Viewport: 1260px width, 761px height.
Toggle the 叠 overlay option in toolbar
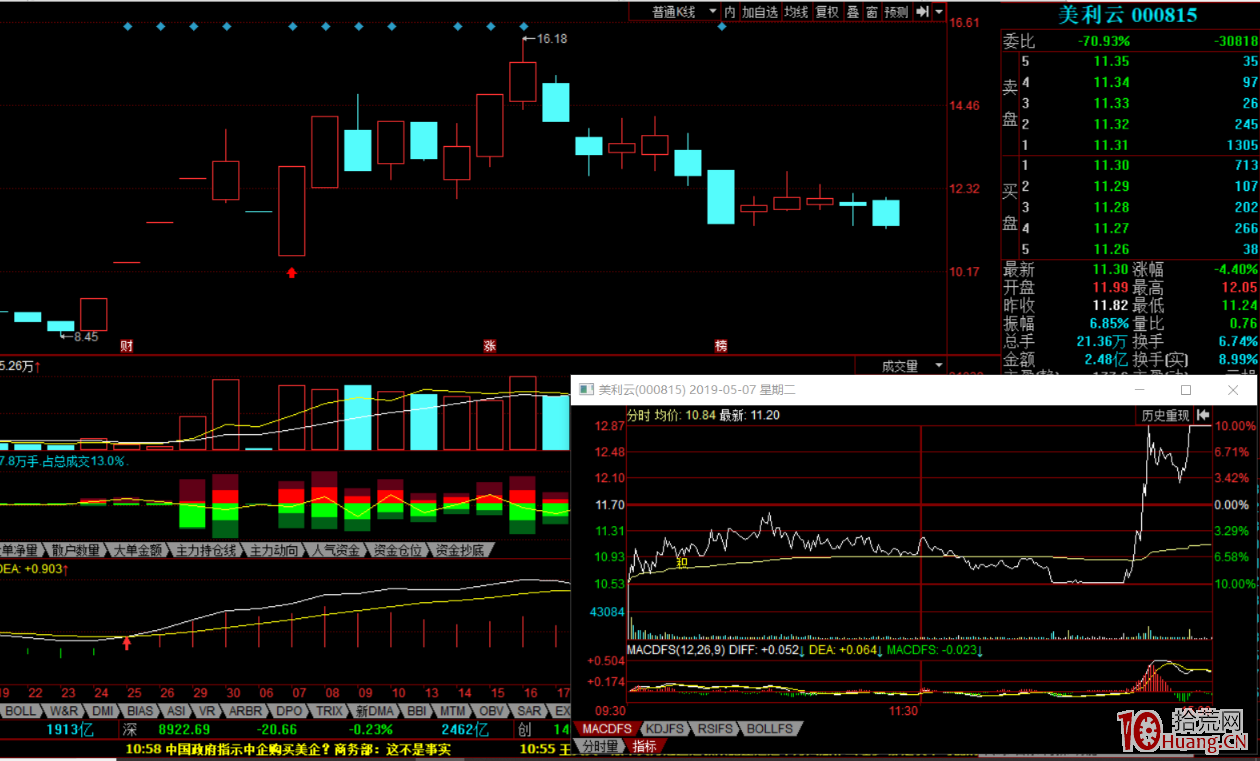(x=852, y=12)
